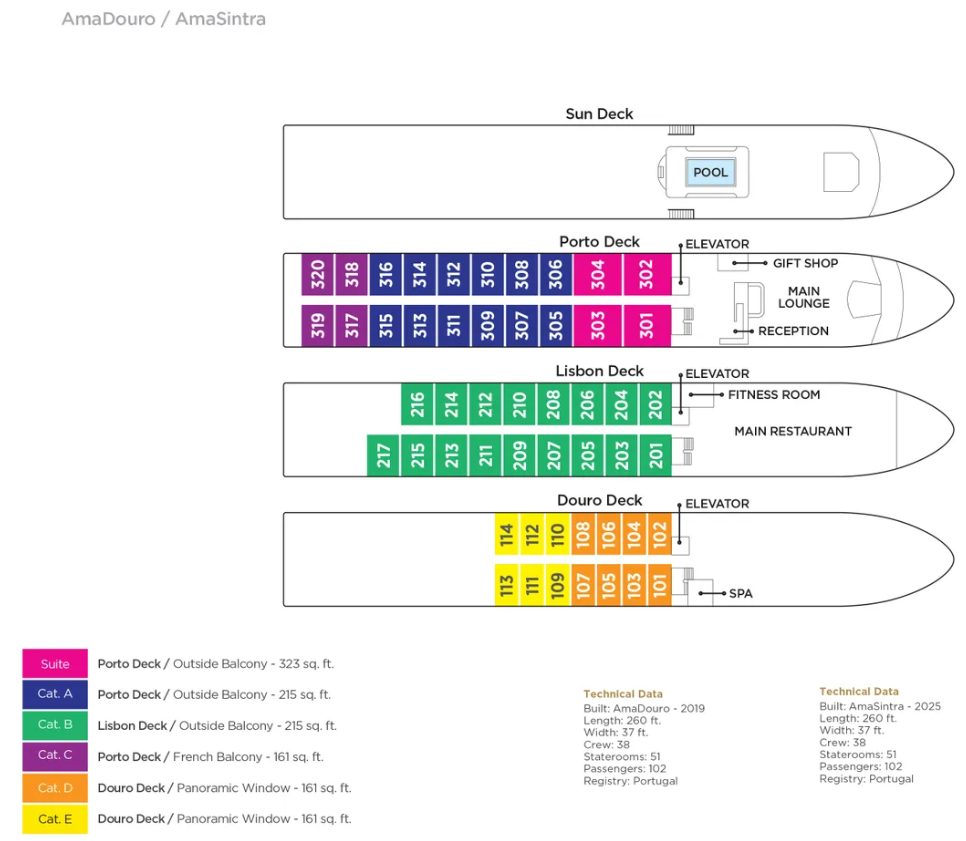Select Douro Deck cabin 114
966x841 pixels.
506,534
